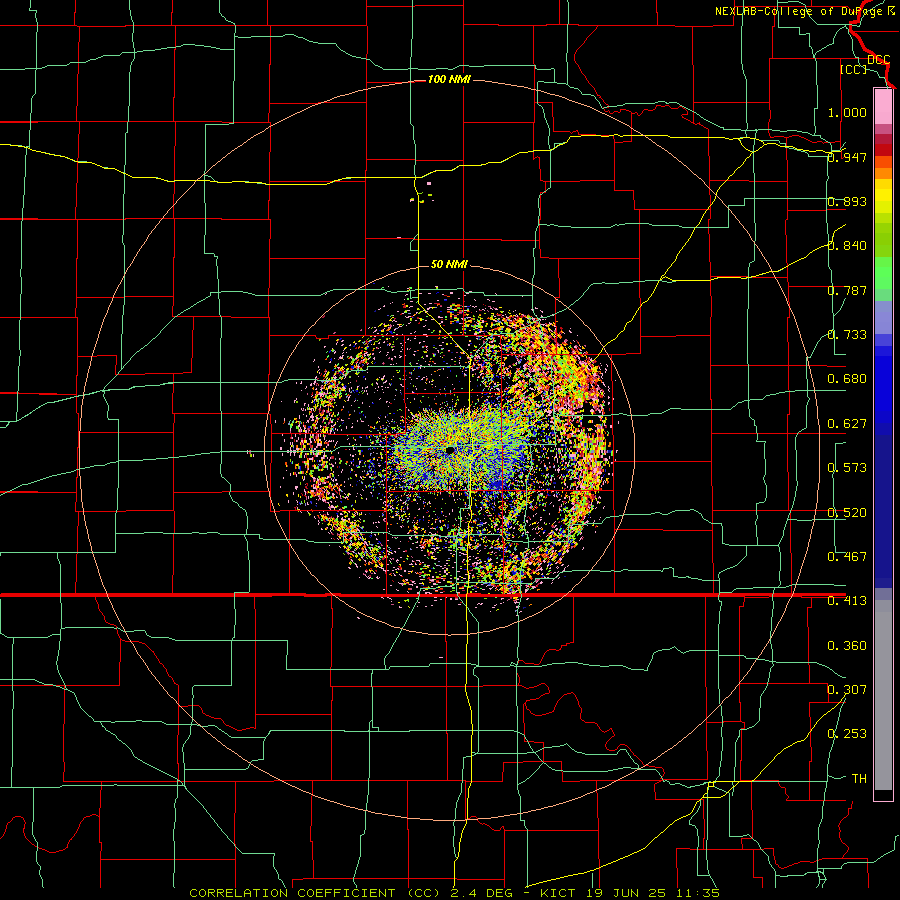900x900 pixels.
Task: Select the 0.413 legend value
Action: [847, 601]
